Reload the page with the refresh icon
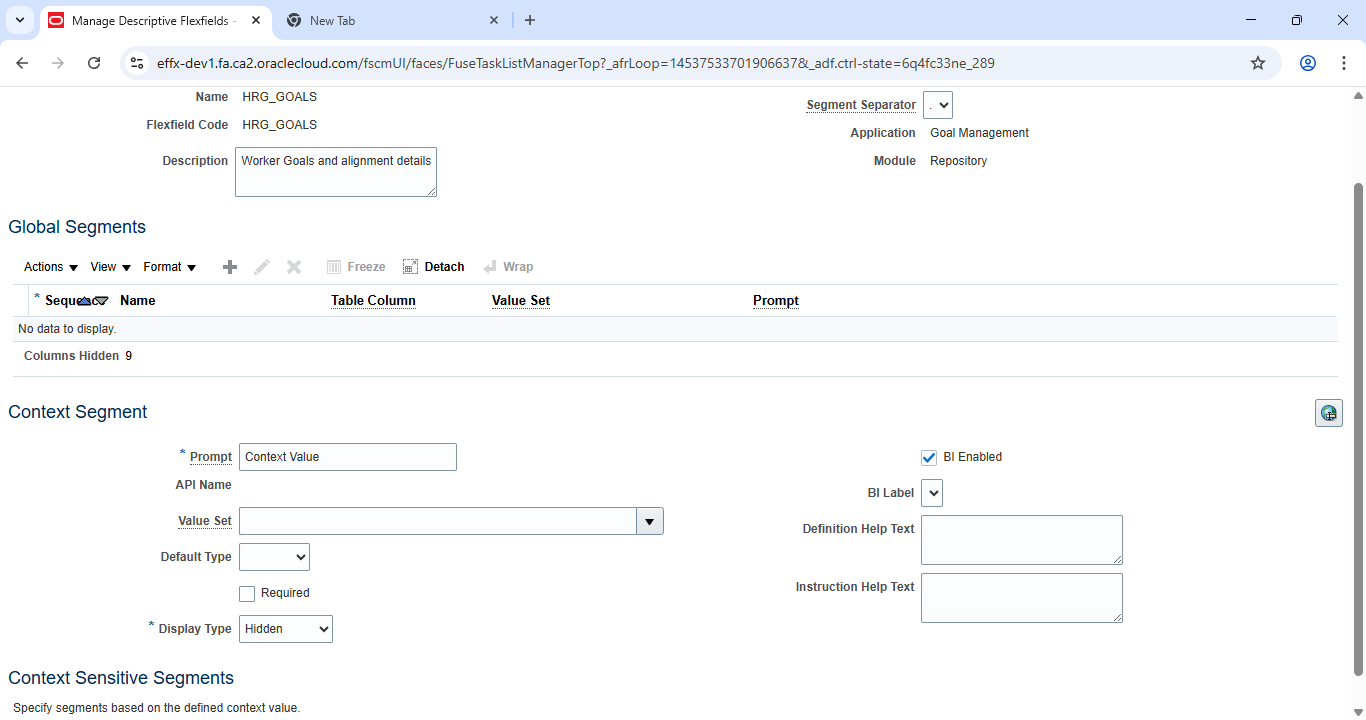The height and width of the screenshot is (720, 1366). (94, 63)
